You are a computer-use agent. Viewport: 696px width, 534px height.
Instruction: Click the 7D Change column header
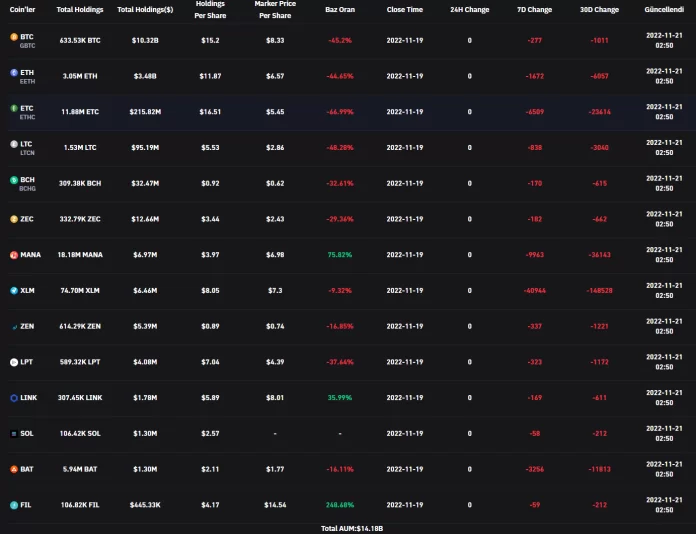point(534,9)
